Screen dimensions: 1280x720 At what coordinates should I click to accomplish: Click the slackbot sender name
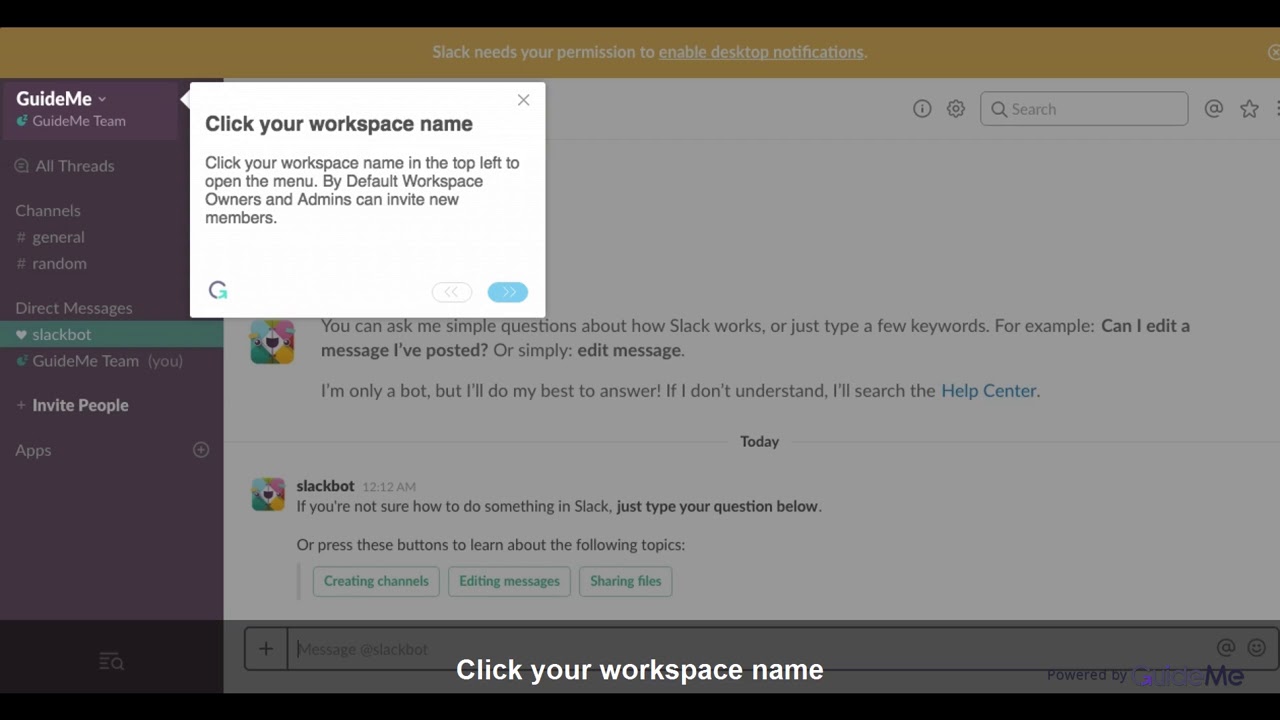(325, 486)
